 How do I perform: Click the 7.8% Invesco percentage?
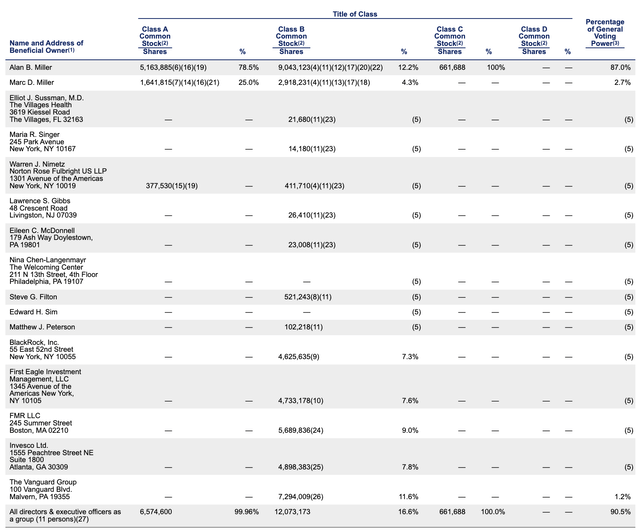[x=410, y=467]
